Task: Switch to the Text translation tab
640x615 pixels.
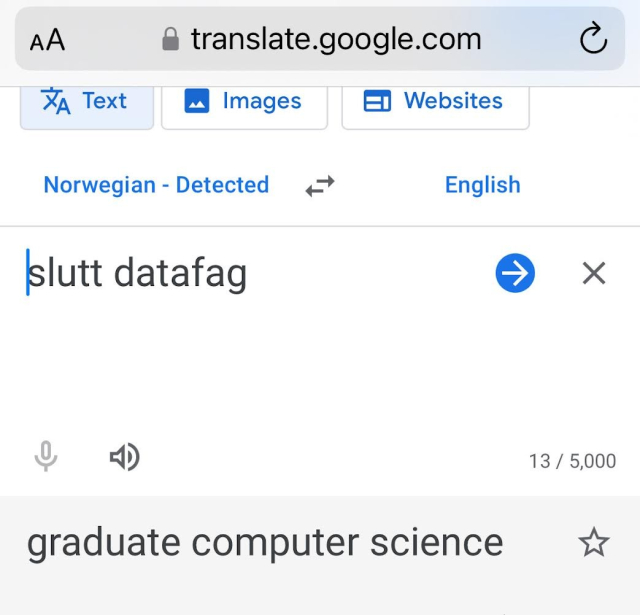Action: [x=86, y=101]
